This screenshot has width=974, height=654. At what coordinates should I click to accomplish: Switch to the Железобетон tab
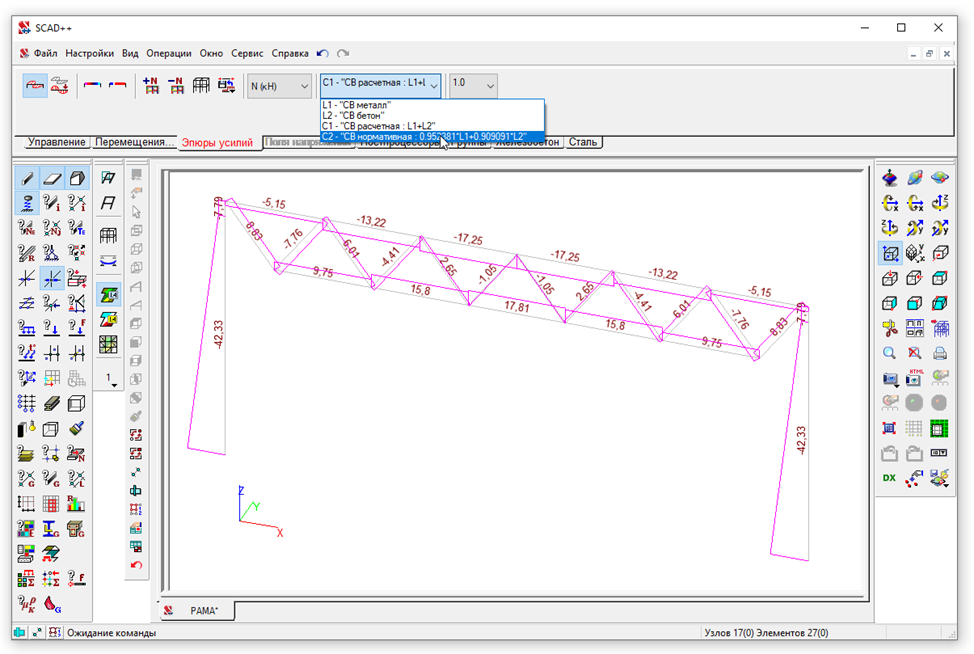[x=527, y=142]
